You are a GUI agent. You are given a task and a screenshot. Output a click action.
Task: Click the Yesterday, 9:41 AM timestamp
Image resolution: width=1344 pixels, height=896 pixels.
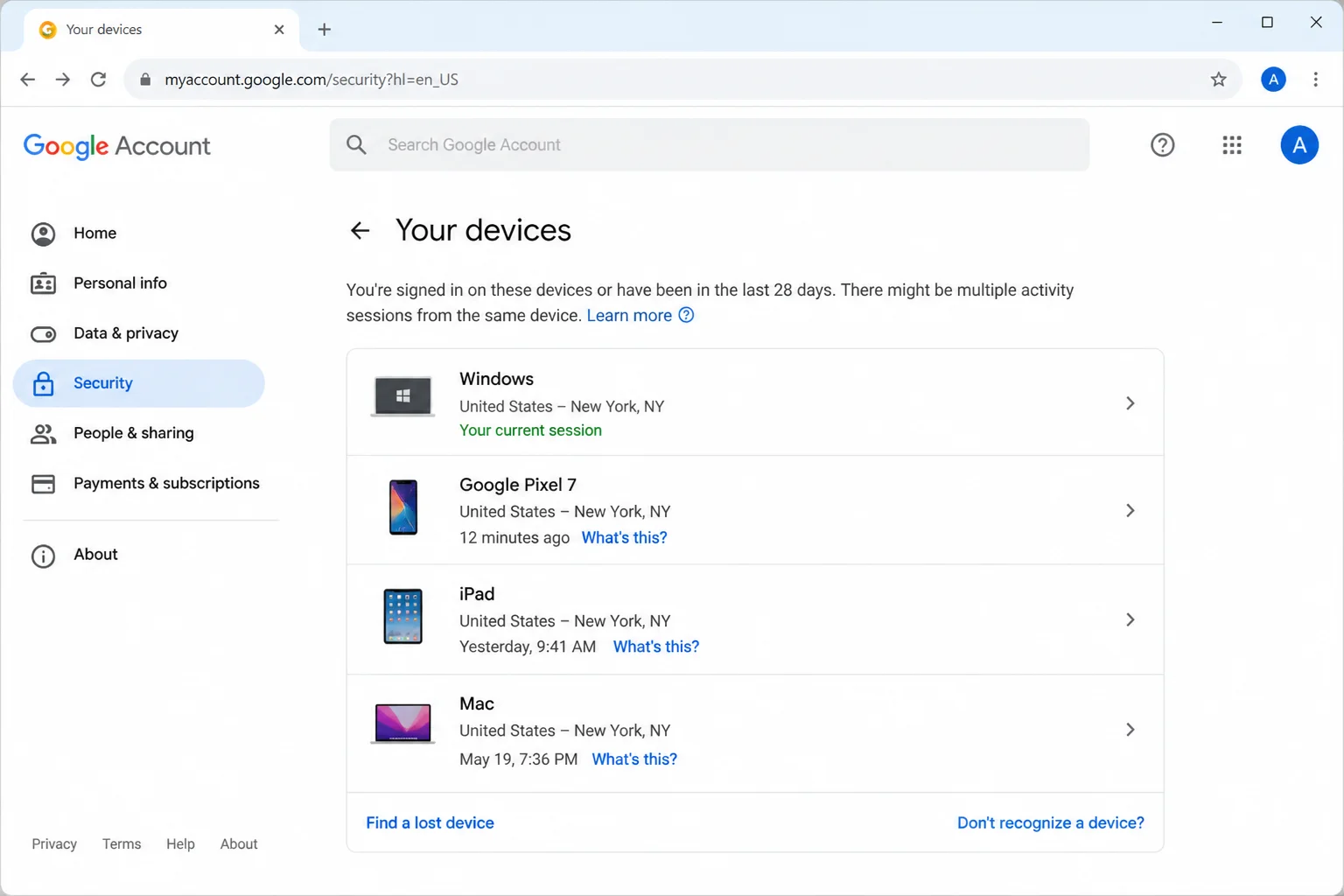tap(528, 647)
